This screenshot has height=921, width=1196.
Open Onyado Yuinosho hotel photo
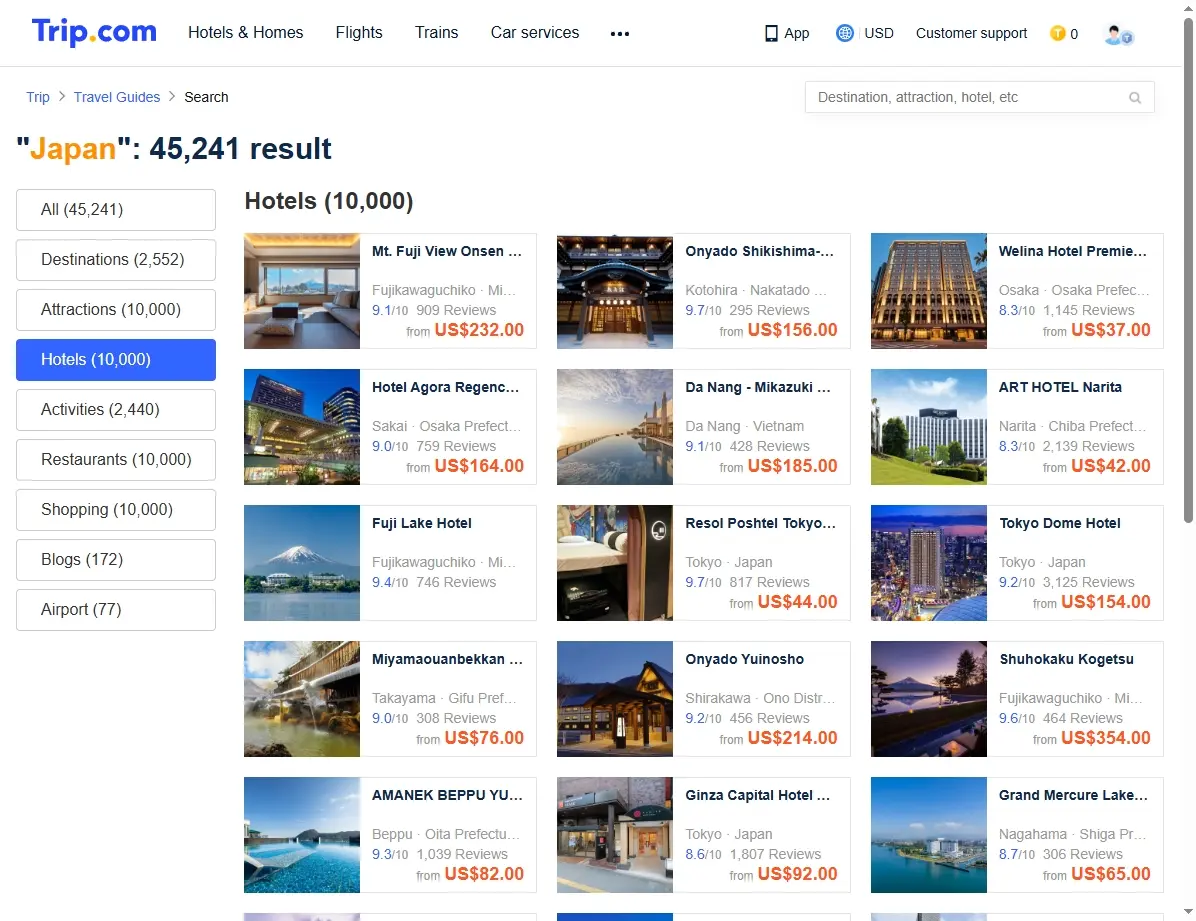[x=615, y=698]
